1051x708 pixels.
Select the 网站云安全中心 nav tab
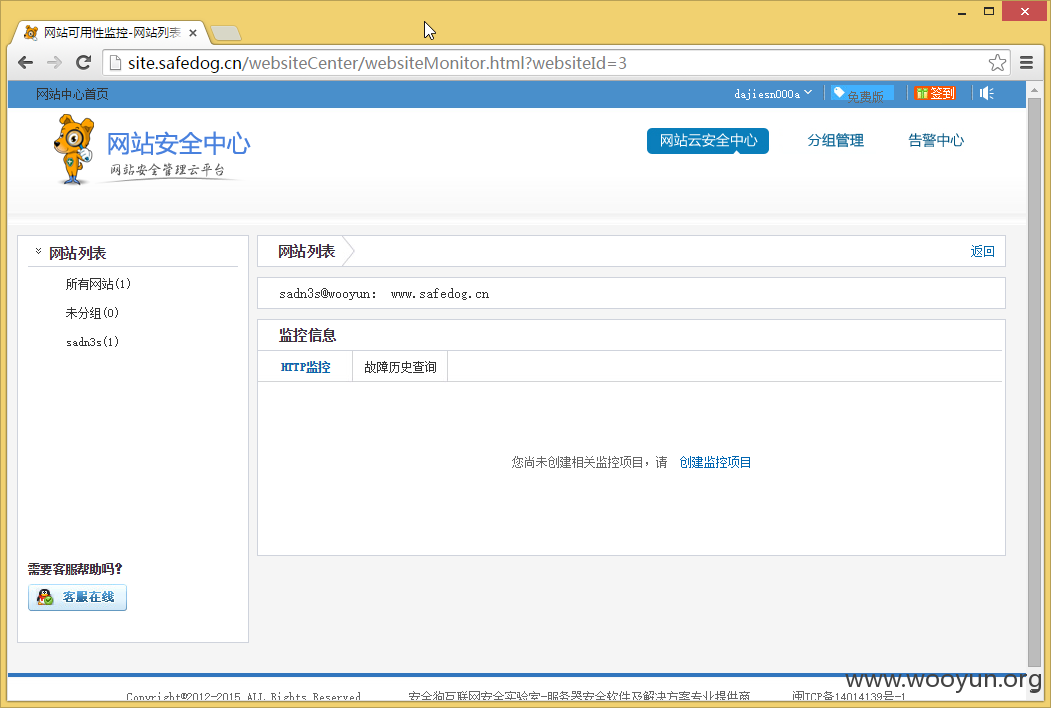708,141
